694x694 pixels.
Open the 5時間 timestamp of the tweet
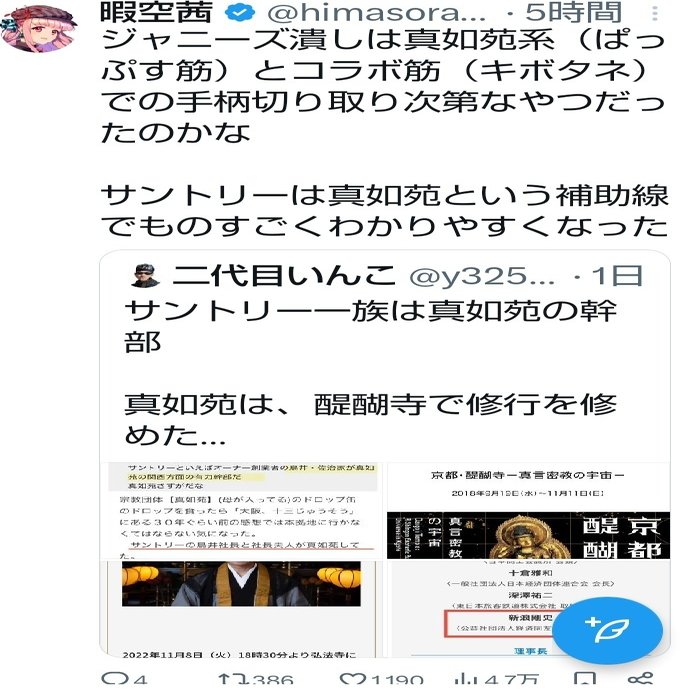click(574, 13)
